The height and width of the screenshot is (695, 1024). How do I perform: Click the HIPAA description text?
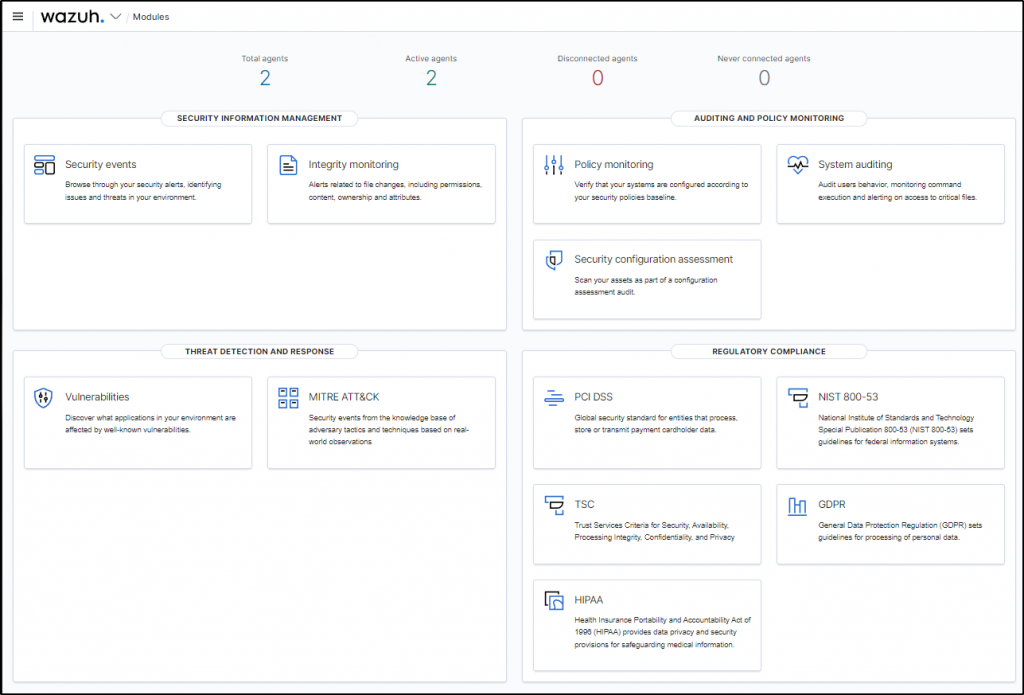(662, 632)
